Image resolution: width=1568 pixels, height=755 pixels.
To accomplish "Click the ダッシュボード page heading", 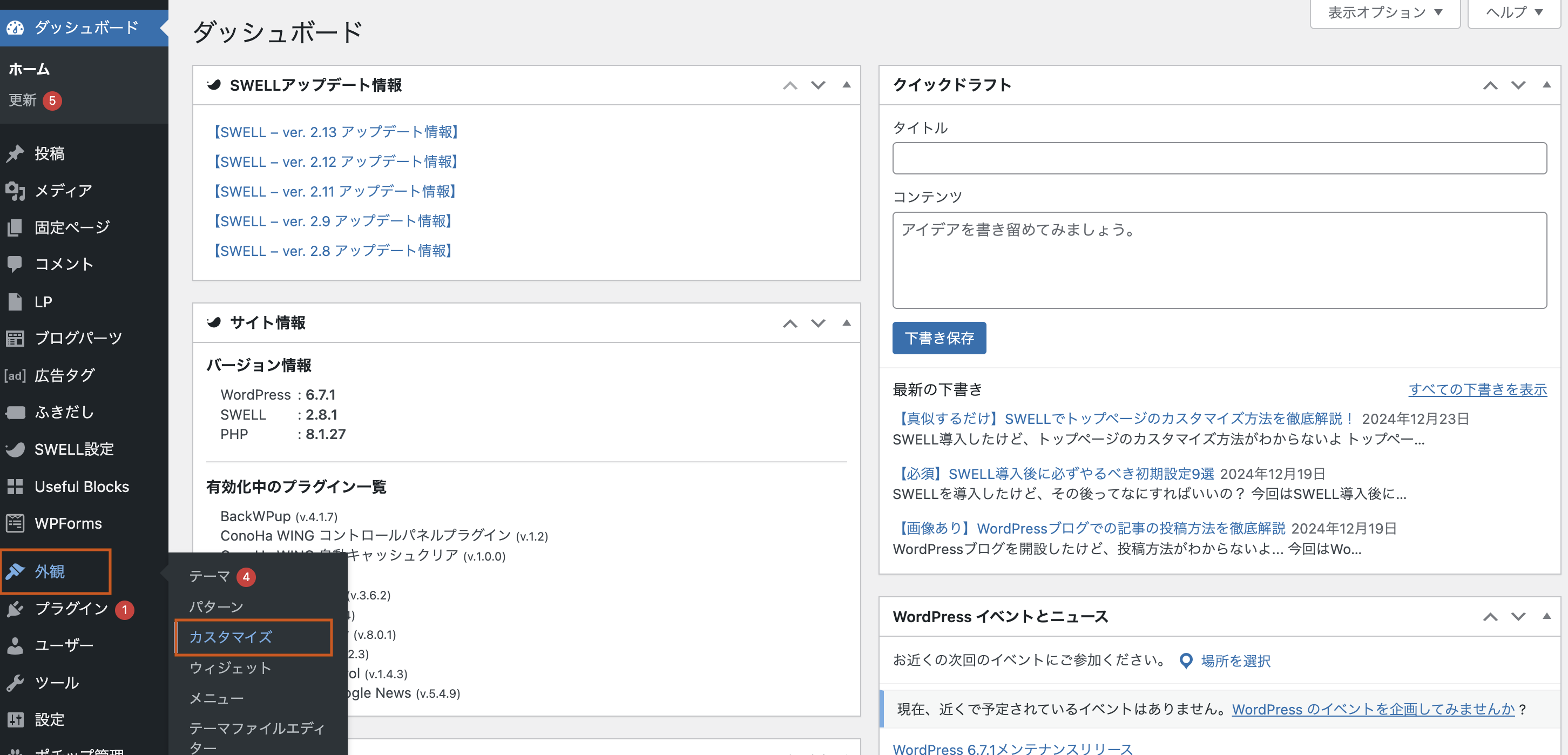I will tap(278, 32).
